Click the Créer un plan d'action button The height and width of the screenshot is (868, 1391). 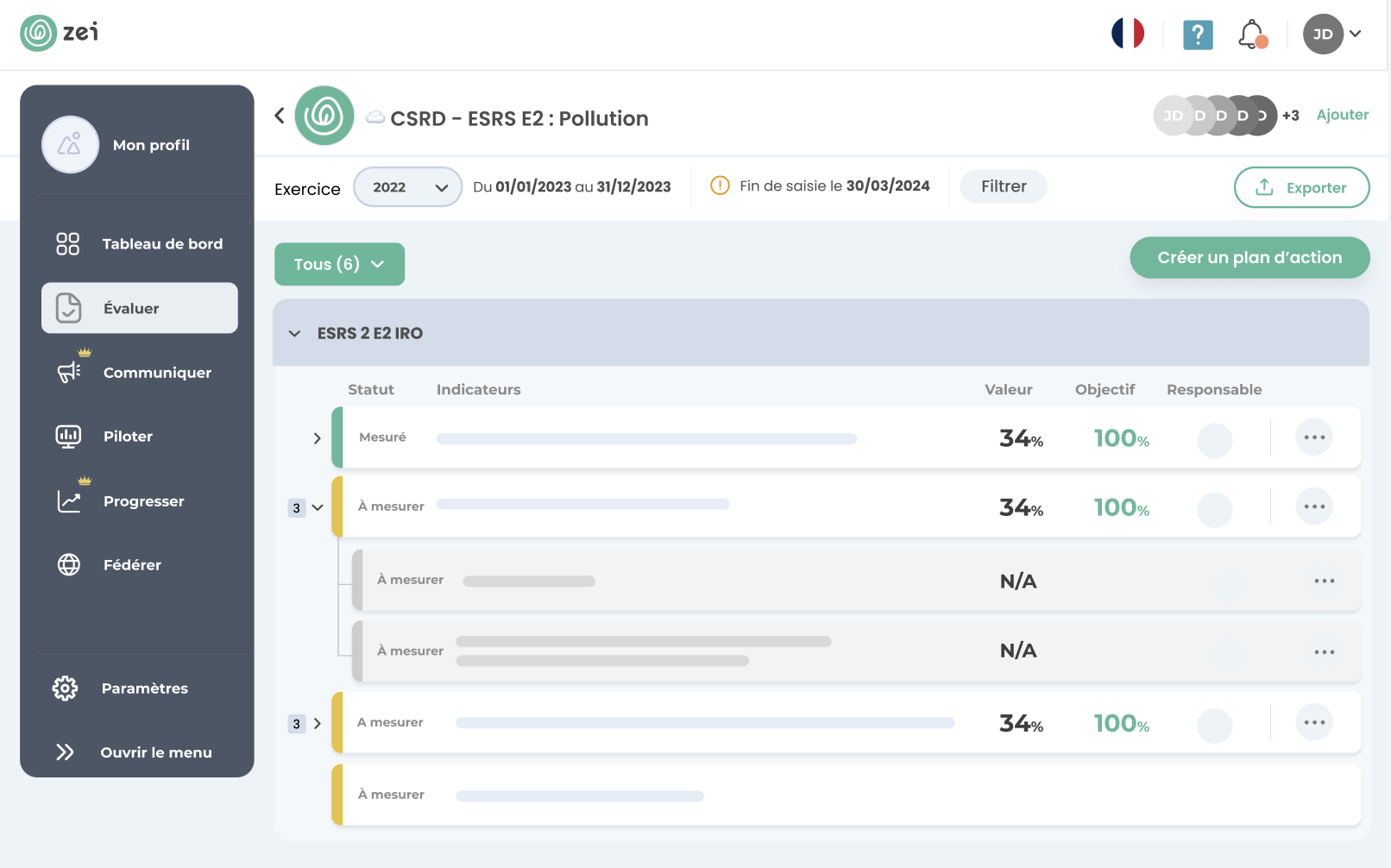click(x=1249, y=257)
